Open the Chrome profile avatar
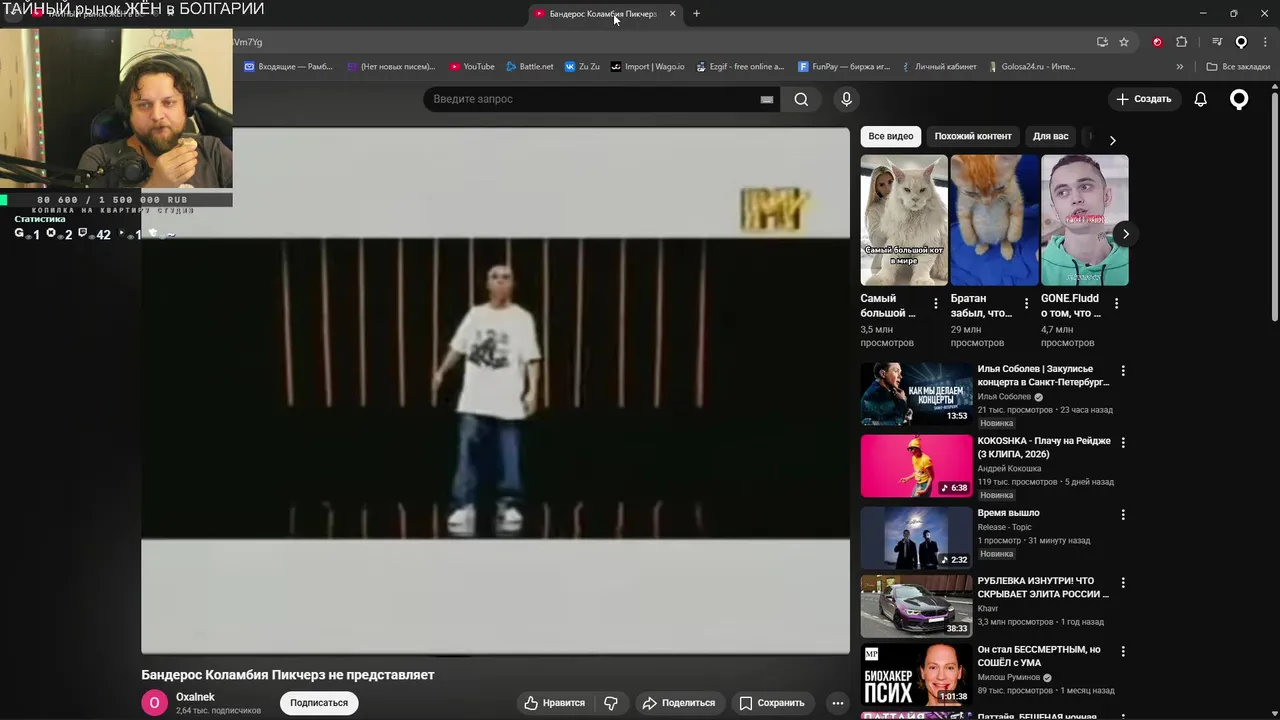 (x=1241, y=42)
